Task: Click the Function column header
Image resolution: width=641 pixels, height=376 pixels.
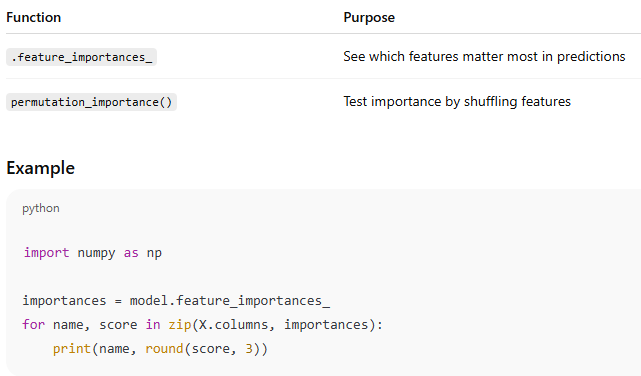Action: [34, 18]
